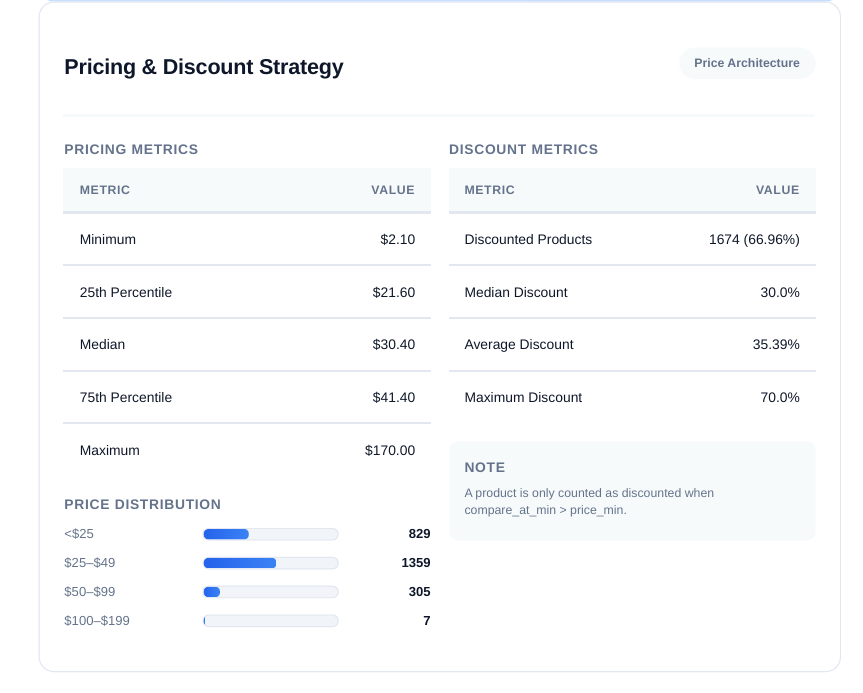
Task: Click the Price Architecture badge
Action: click(x=746, y=63)
